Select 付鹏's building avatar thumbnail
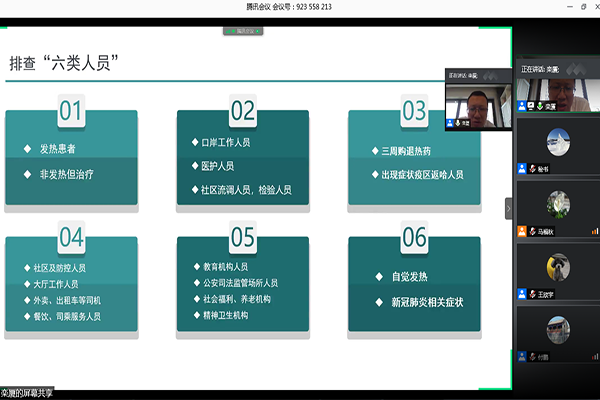This screenshot has height=400, width=600. click(x=558, y=330)
